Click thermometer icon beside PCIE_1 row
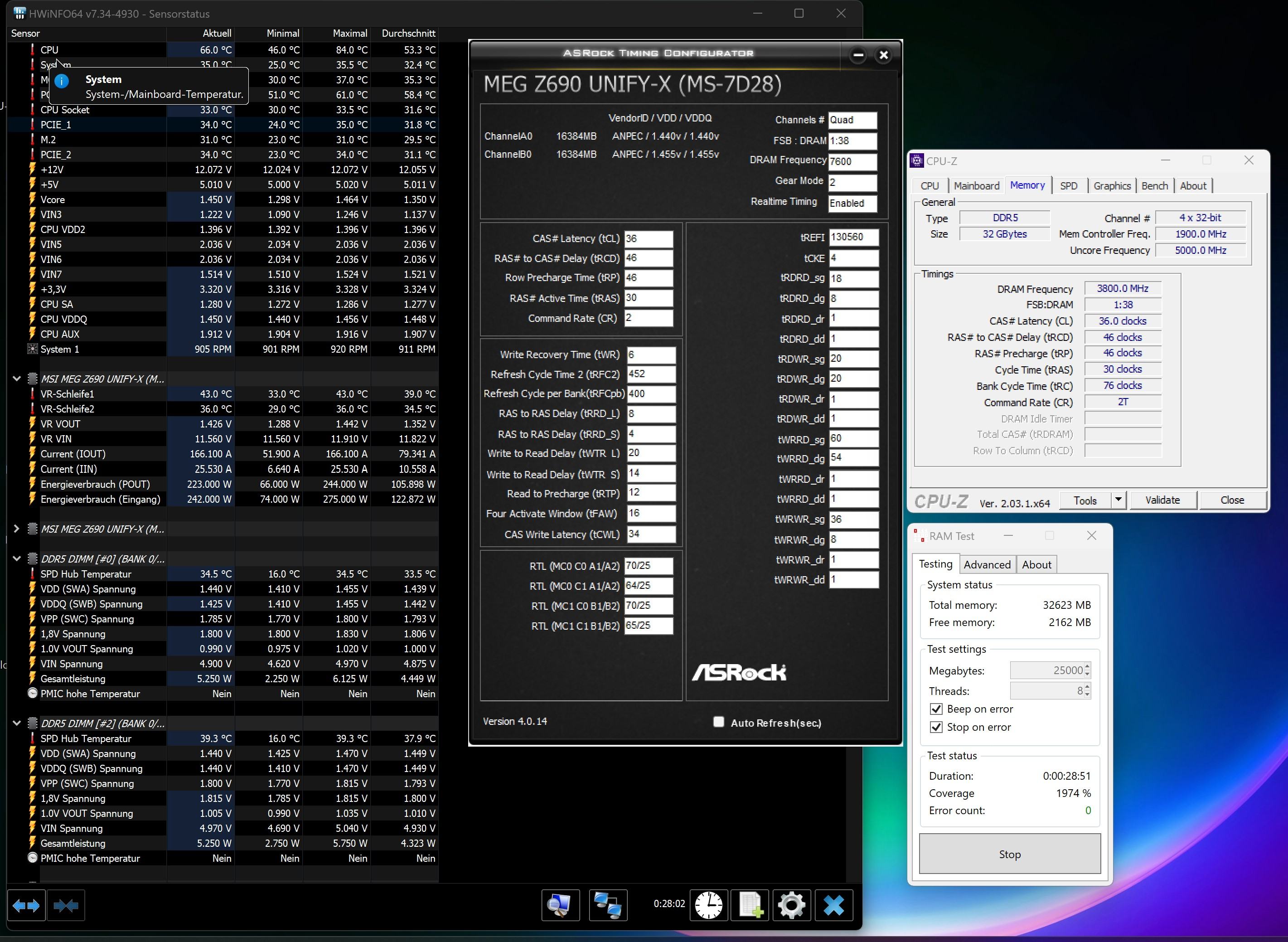 pyautogui.click(x=33, y=124)
